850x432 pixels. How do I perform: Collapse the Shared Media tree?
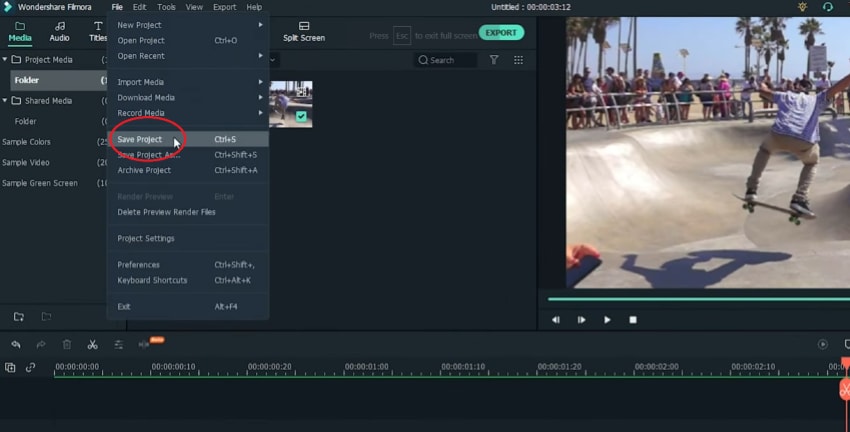click(5, 100)
